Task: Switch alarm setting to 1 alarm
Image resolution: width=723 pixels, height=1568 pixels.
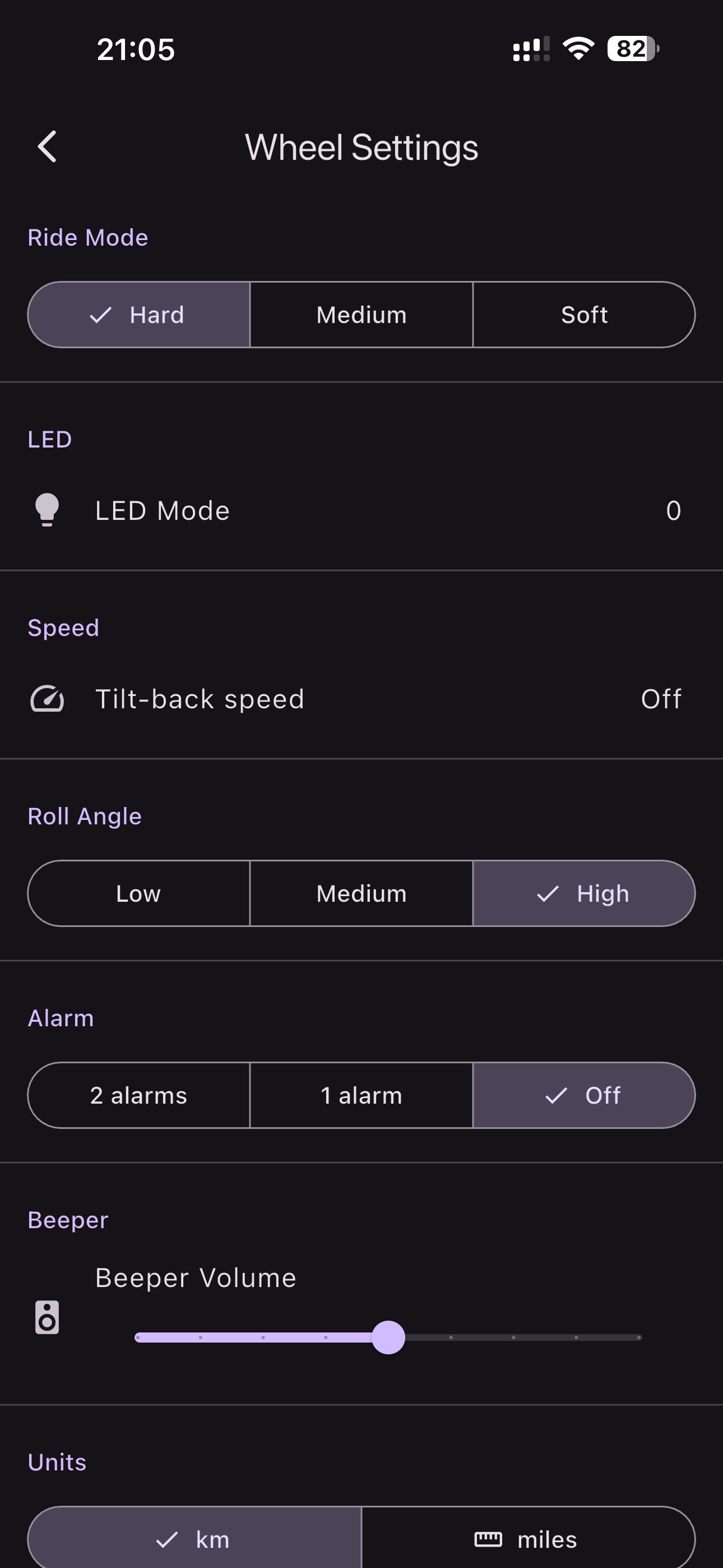Action: 361,1095
